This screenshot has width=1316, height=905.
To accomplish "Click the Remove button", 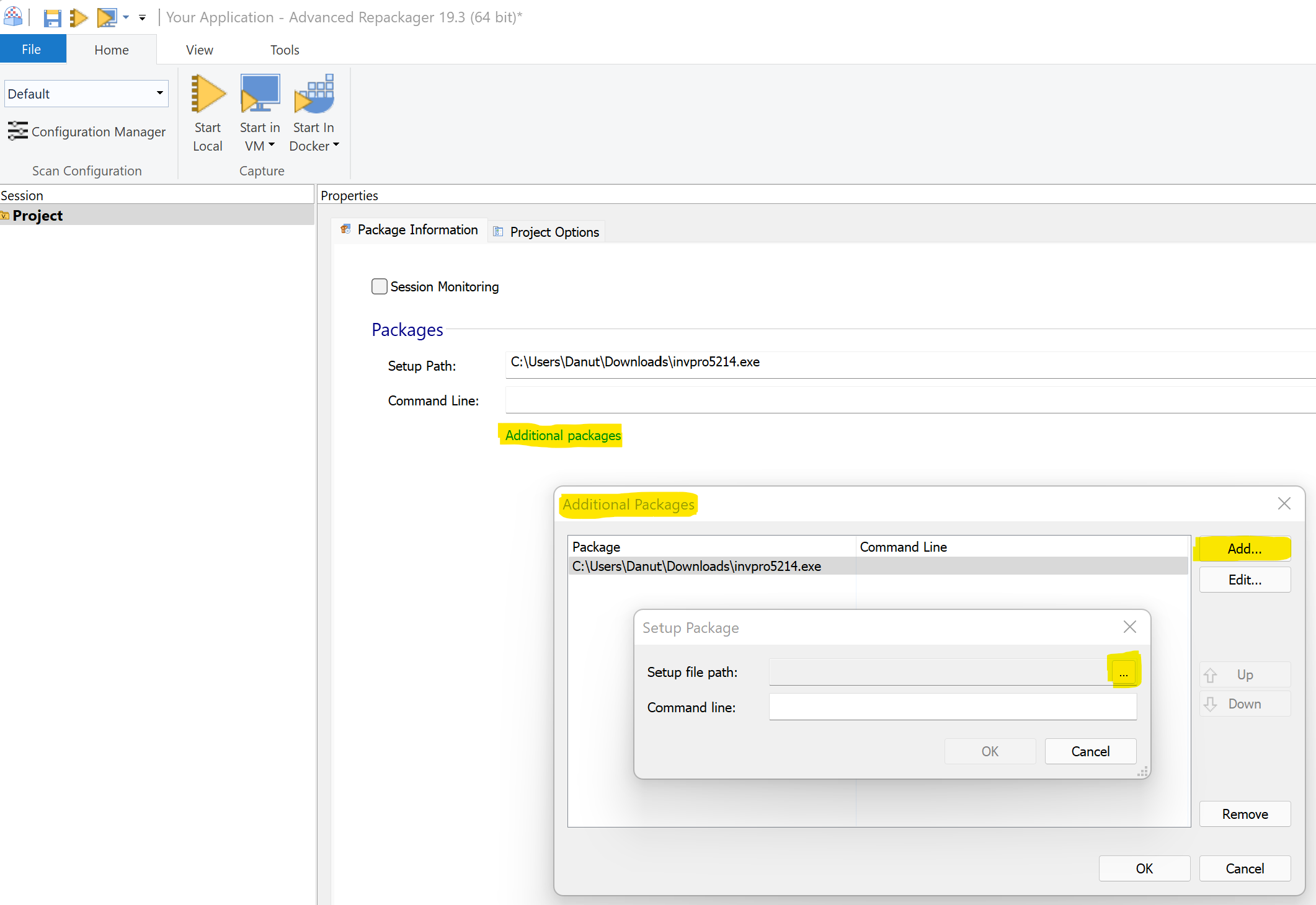I will [x=1245, y=814].
